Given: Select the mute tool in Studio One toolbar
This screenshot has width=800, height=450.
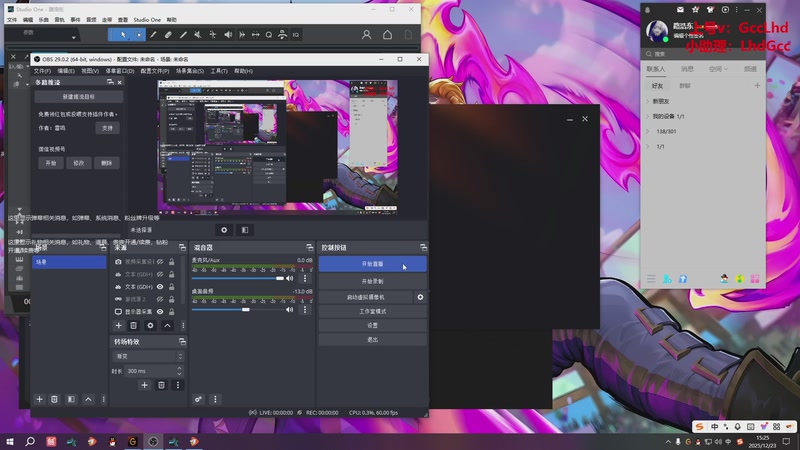Looking at the screenshot, I should click(x=197, y=35).
